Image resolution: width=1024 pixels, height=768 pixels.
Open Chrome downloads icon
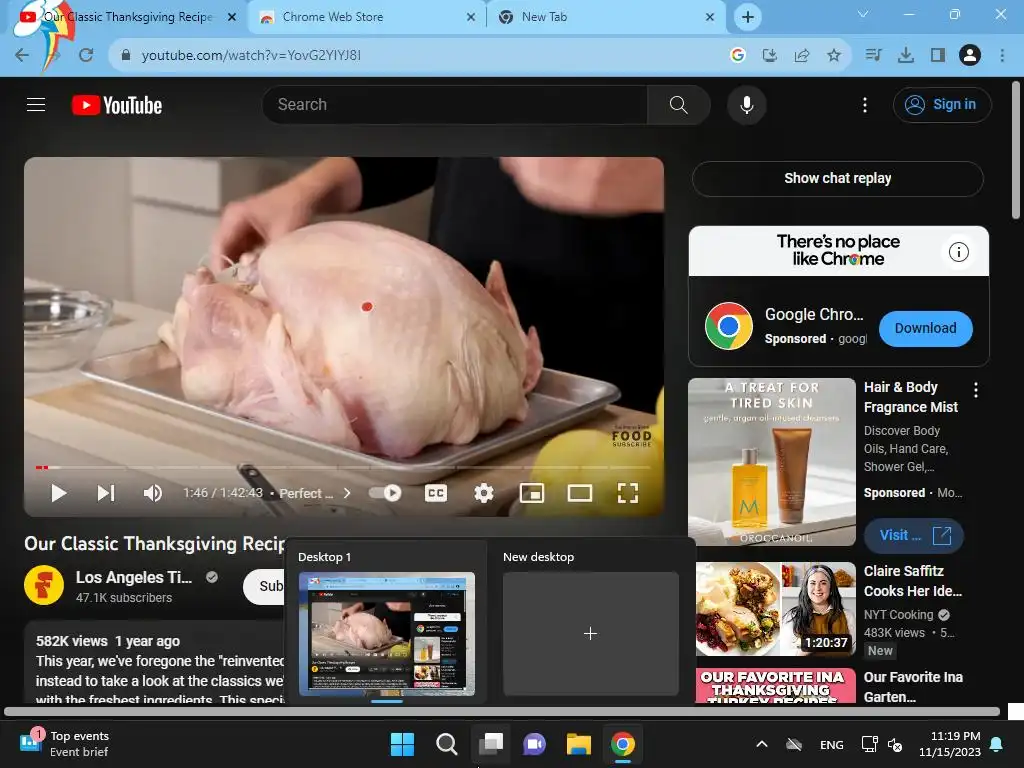coord(905,55)
